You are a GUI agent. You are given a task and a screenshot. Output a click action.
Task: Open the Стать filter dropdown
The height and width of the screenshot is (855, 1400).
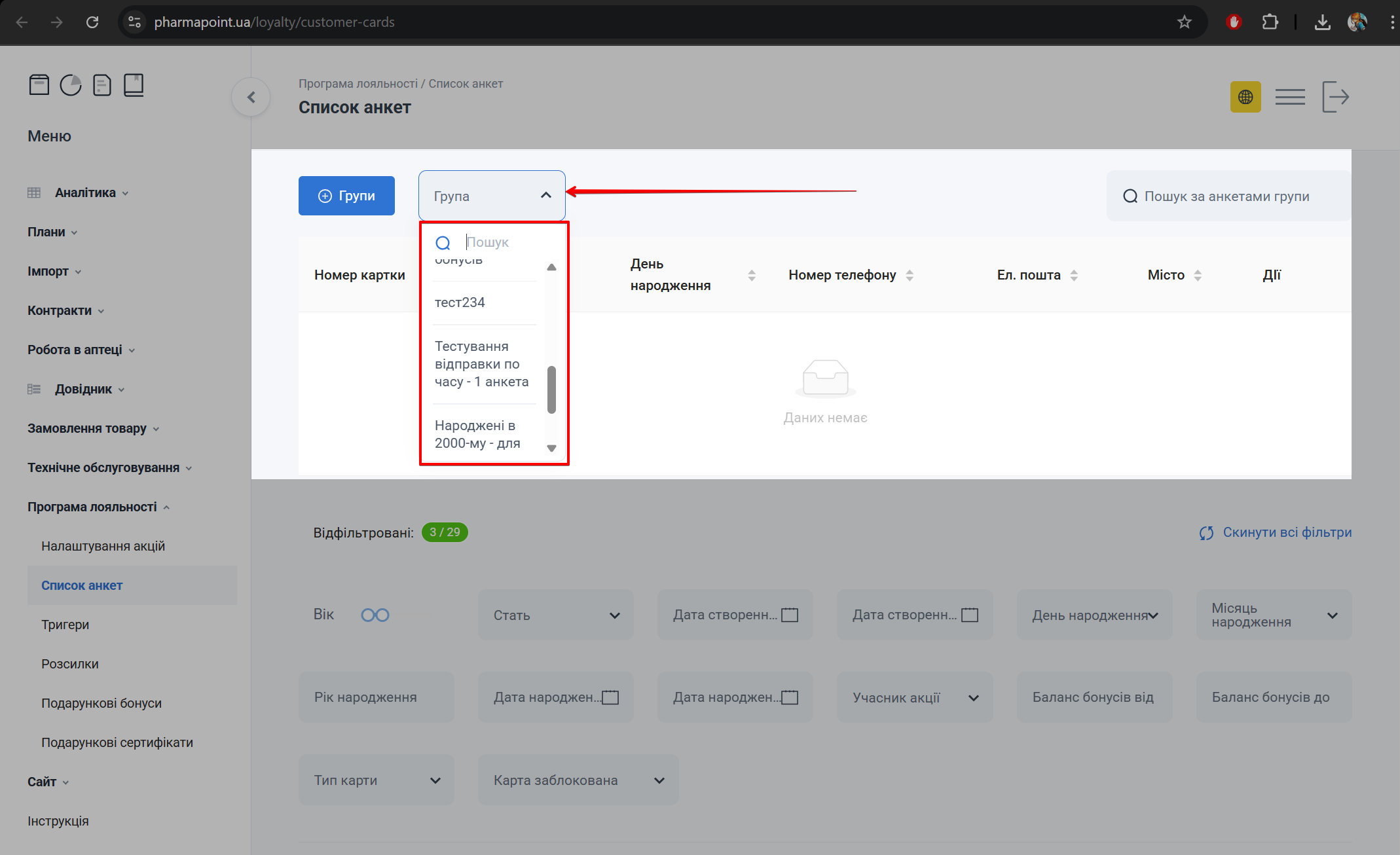tap(555, 615)
